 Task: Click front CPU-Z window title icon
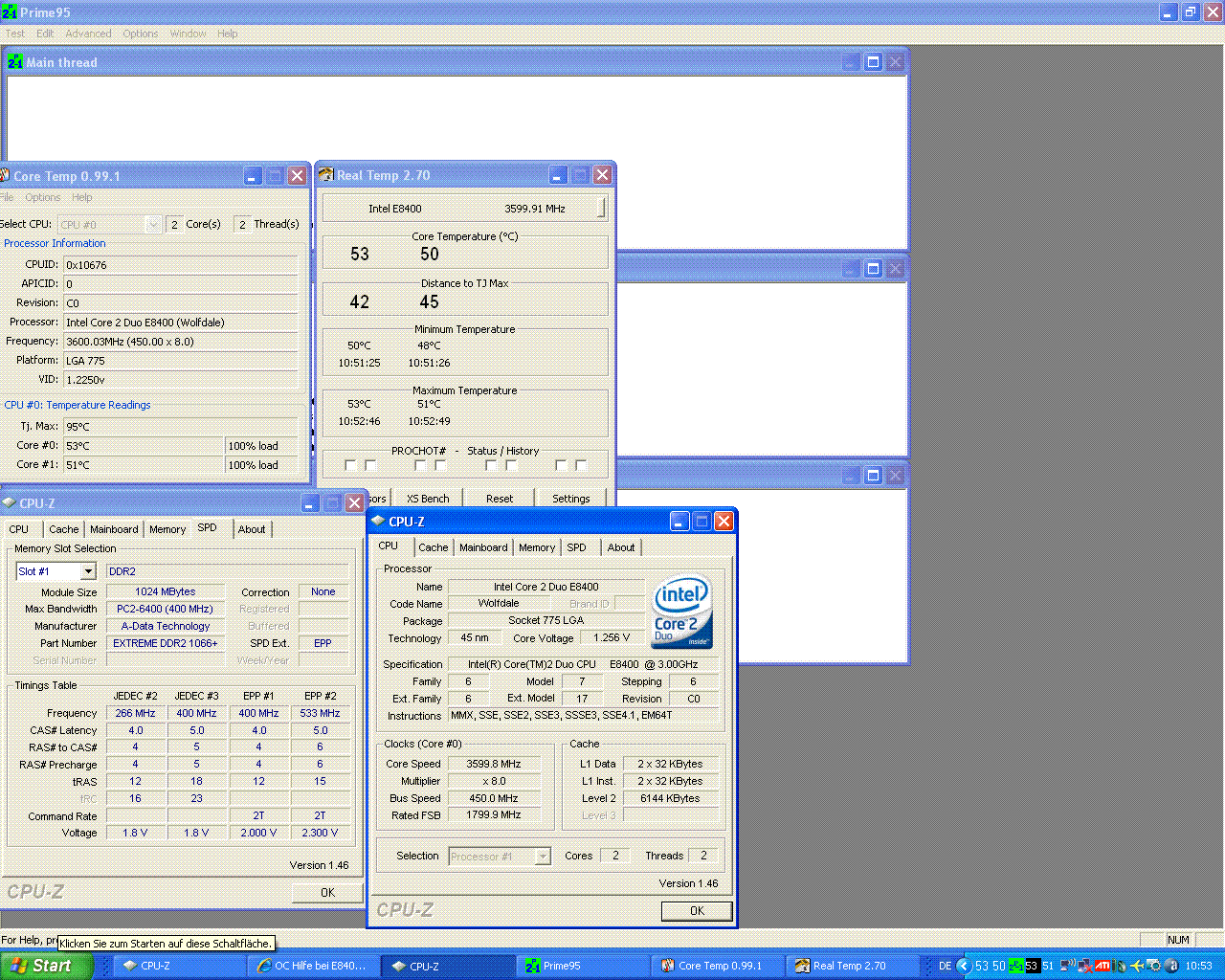[x=378, y=521]
